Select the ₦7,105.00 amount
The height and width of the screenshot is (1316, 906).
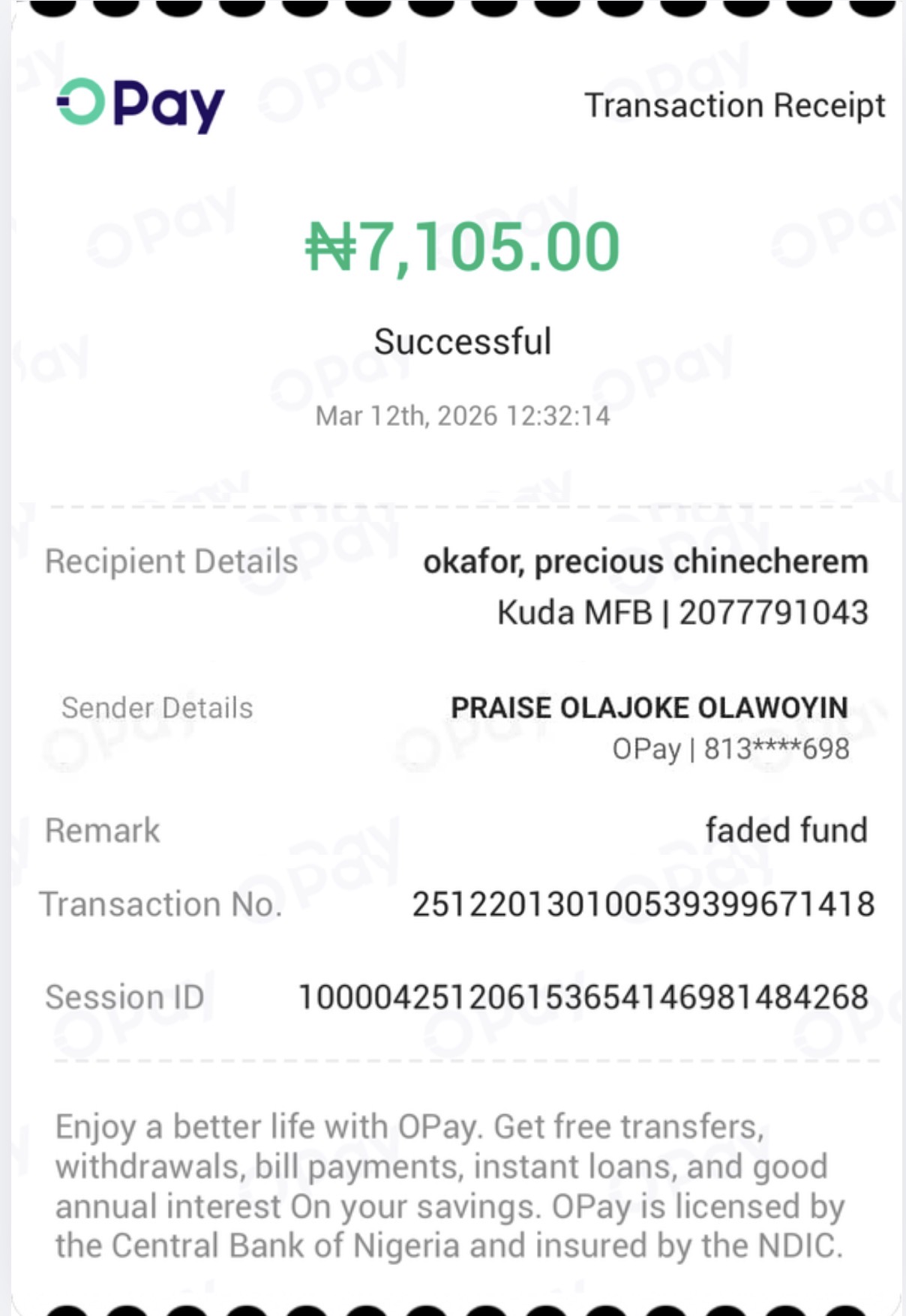(x=462, y=246)
